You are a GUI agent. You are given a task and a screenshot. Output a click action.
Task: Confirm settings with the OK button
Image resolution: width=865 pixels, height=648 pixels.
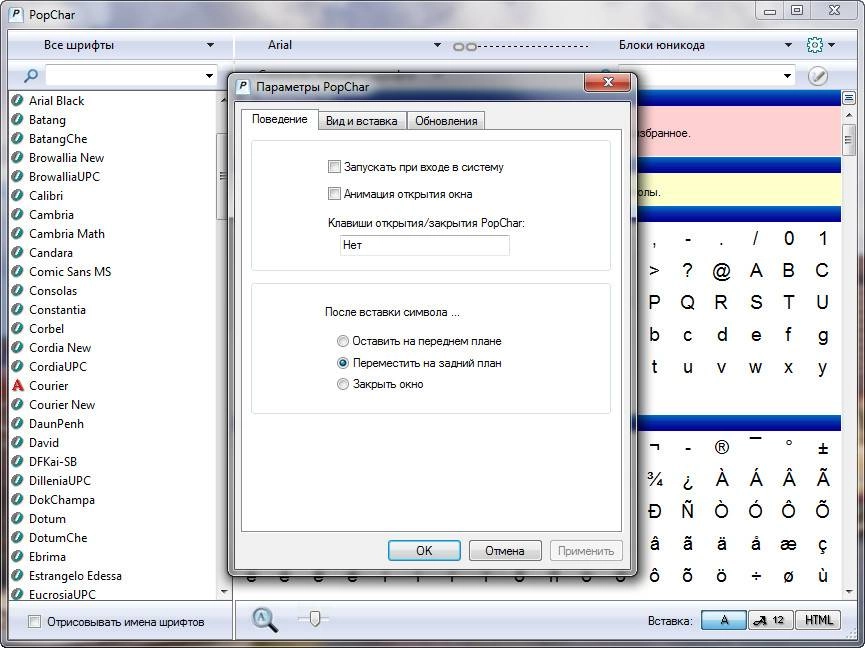point(424,550)
